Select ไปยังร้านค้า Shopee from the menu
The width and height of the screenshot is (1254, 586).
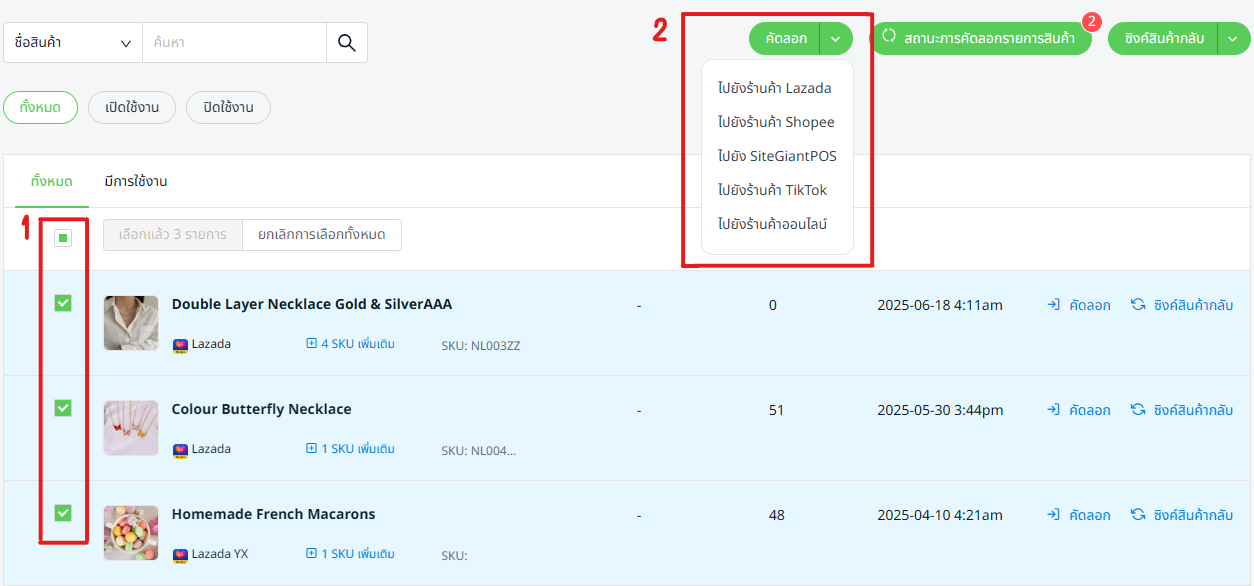pyautogui.click(x=775, y=122)
